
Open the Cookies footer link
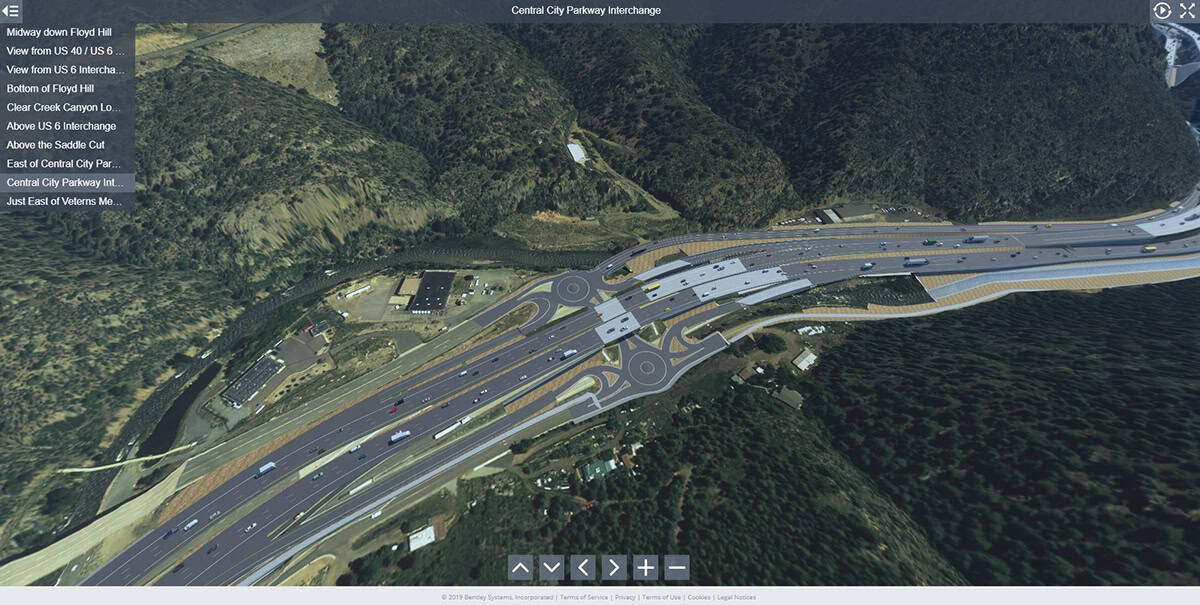point(698,597)
